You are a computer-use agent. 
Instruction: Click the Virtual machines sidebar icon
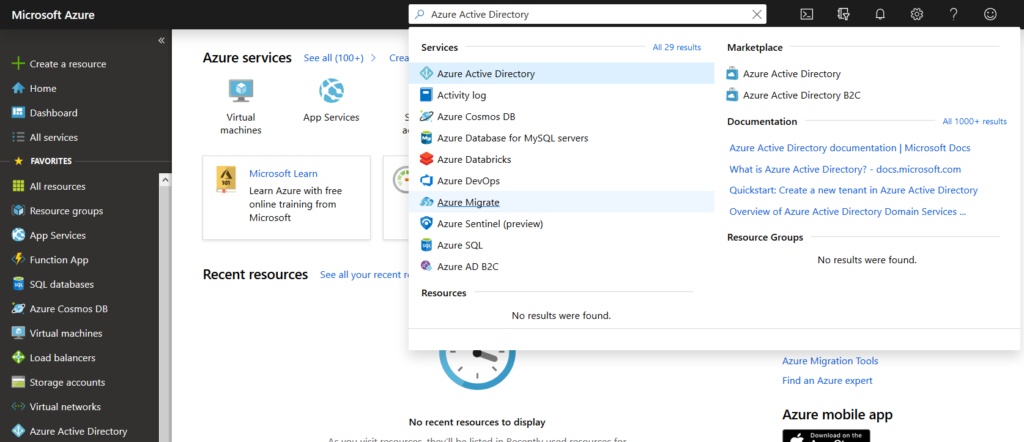point(18,333)
